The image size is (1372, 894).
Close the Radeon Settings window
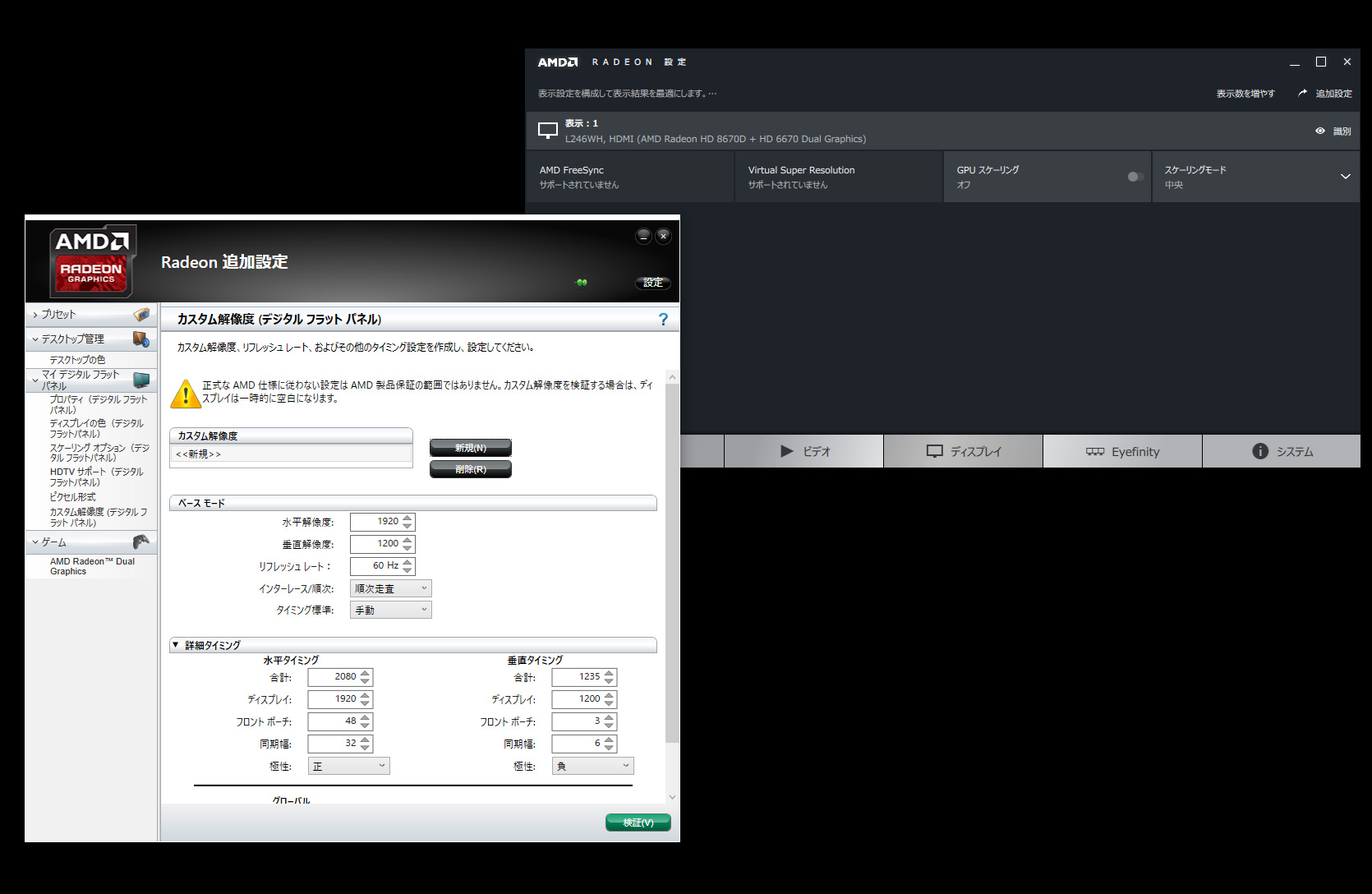[1347, 62]
